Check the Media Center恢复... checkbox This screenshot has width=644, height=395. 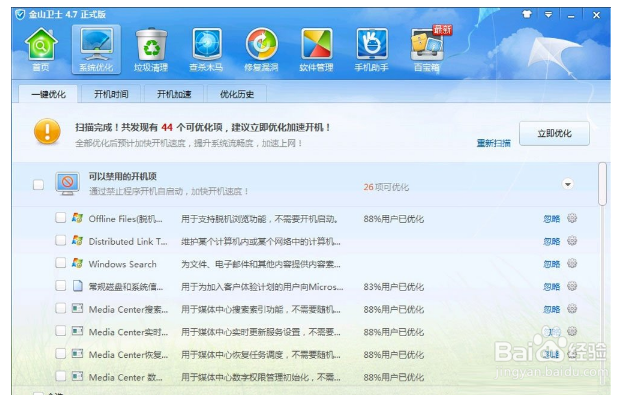pos(60,353)
